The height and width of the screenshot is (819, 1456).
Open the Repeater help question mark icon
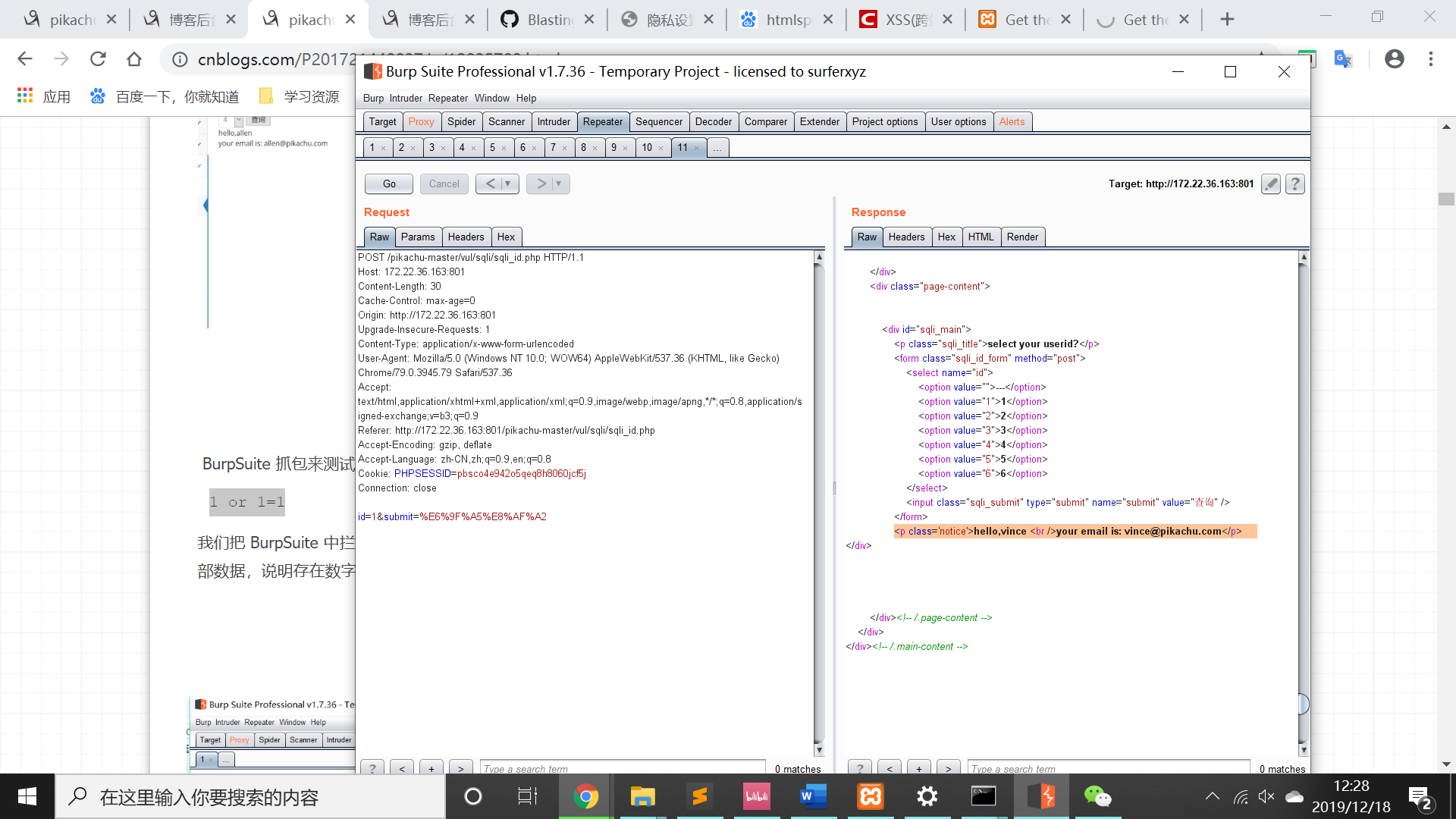[1295, 184]
